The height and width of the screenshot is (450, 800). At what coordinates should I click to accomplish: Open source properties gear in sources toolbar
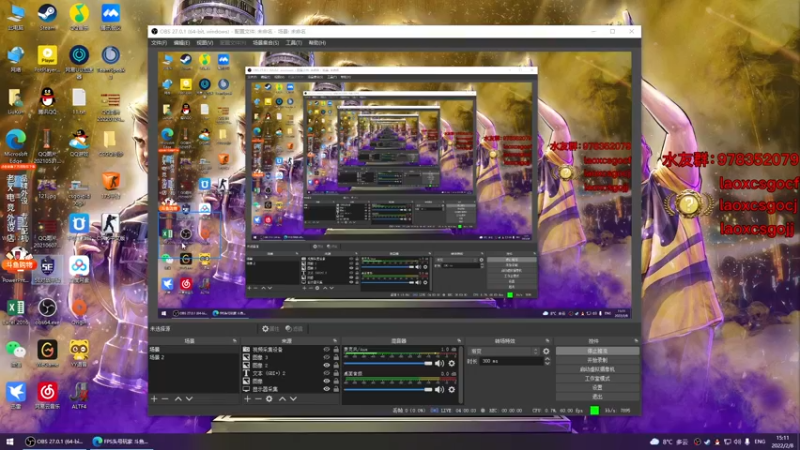pos(269,399)
